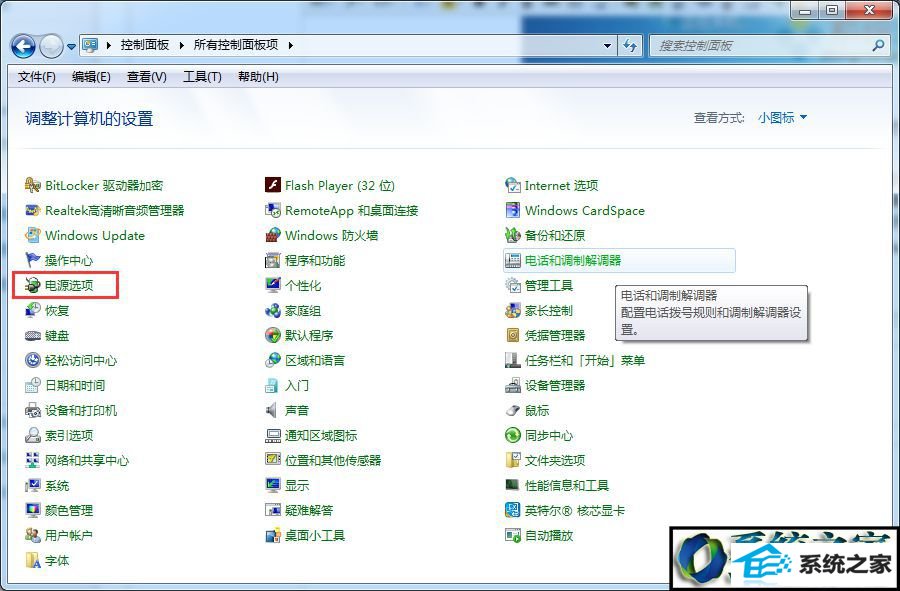The height and width of the screenshot is (591, 900).
Task: Click the Forward navigation button
Action: pyautogui.click(x=52, y=46)
